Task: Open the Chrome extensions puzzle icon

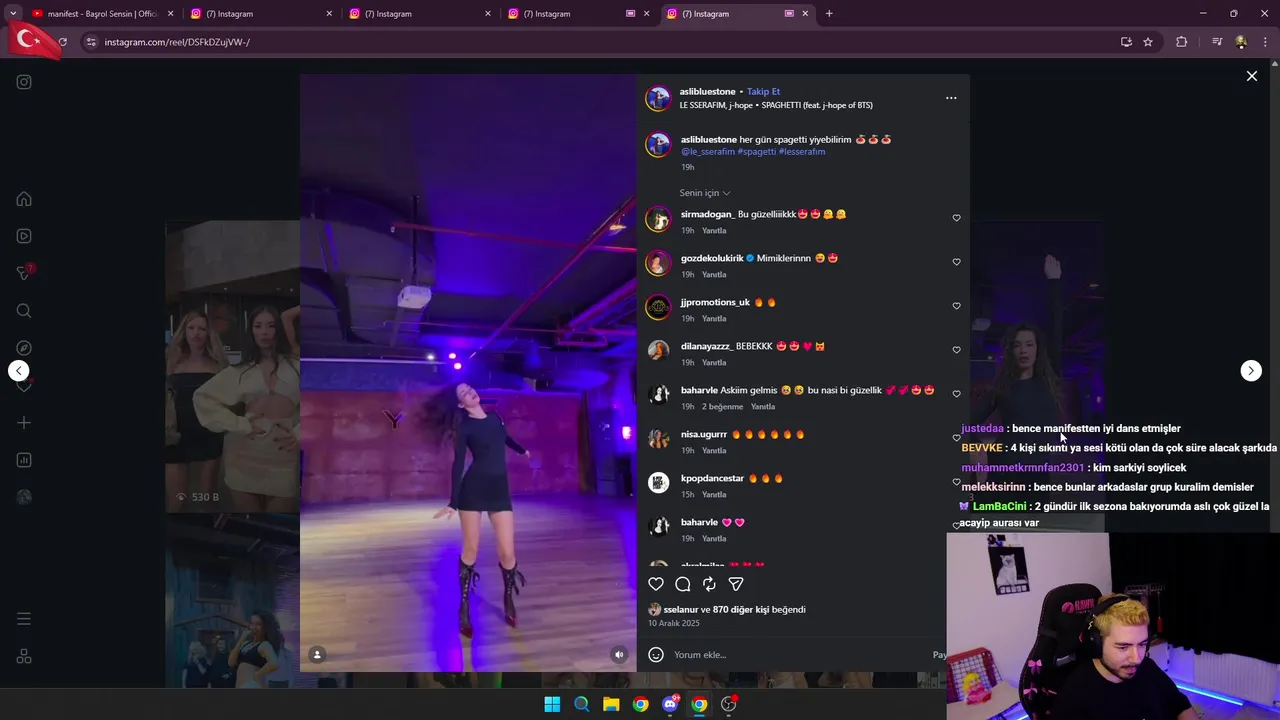Action: point(1181,42)
